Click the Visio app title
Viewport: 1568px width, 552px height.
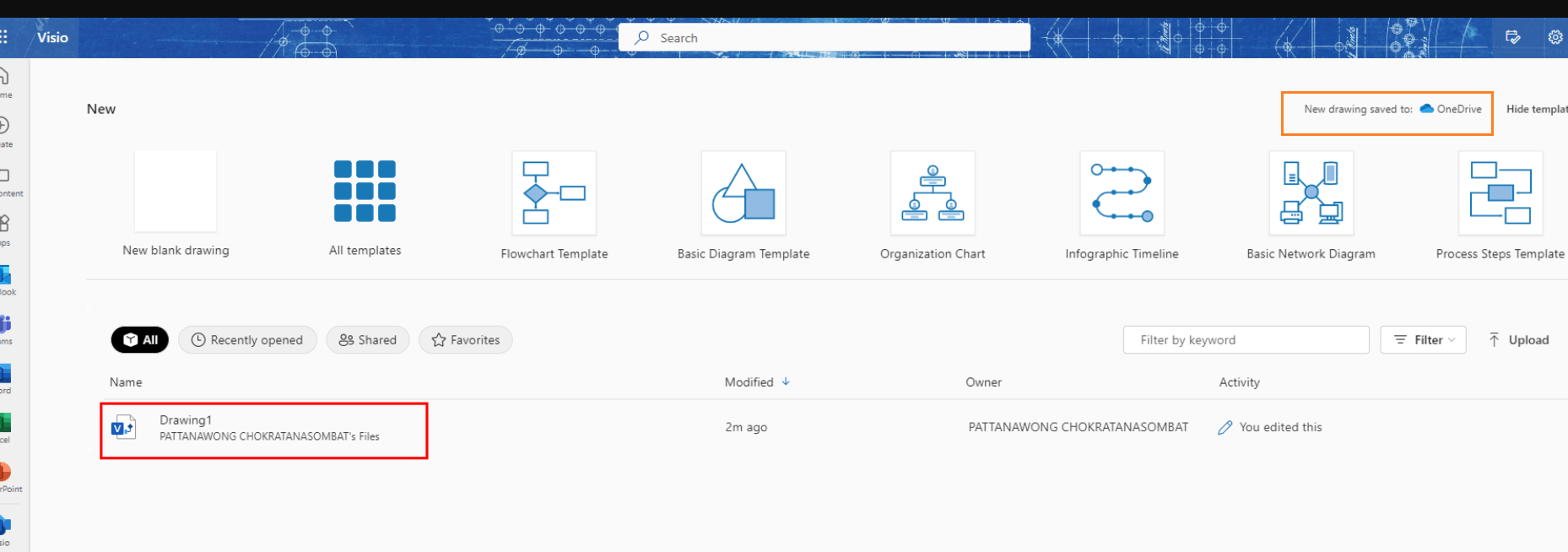52,37
